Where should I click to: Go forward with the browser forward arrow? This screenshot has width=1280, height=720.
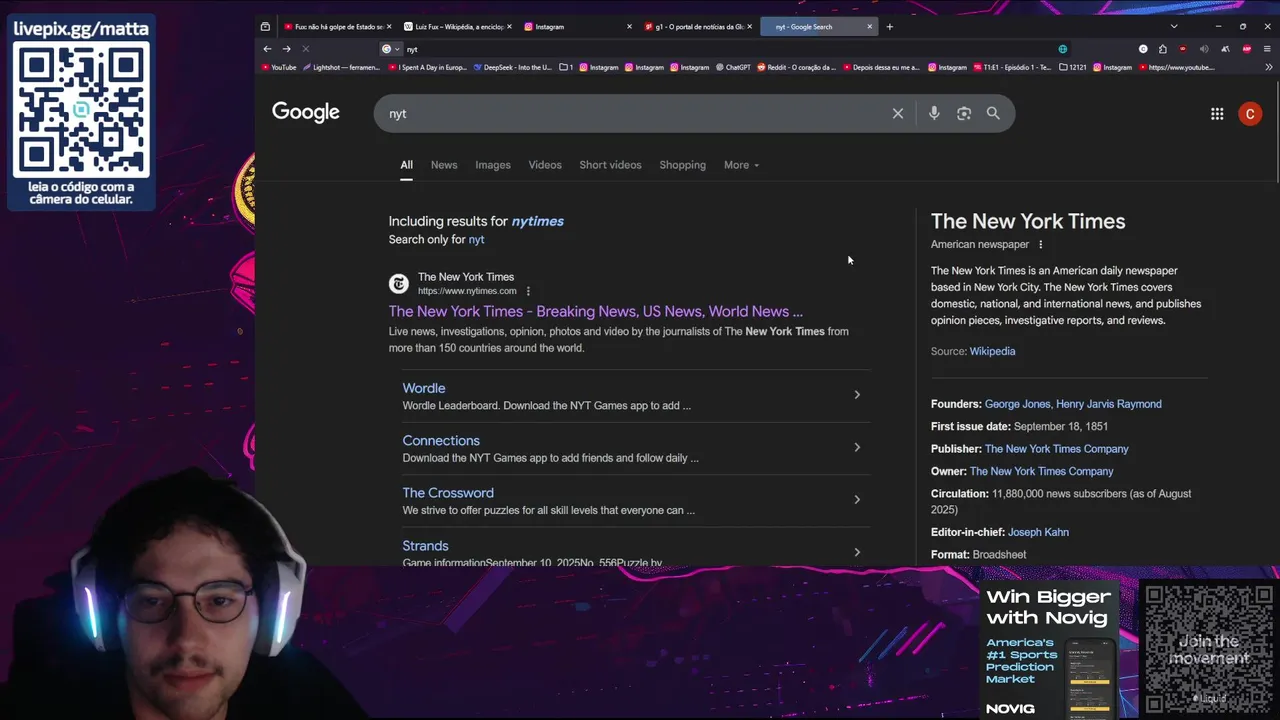(287, 49)
